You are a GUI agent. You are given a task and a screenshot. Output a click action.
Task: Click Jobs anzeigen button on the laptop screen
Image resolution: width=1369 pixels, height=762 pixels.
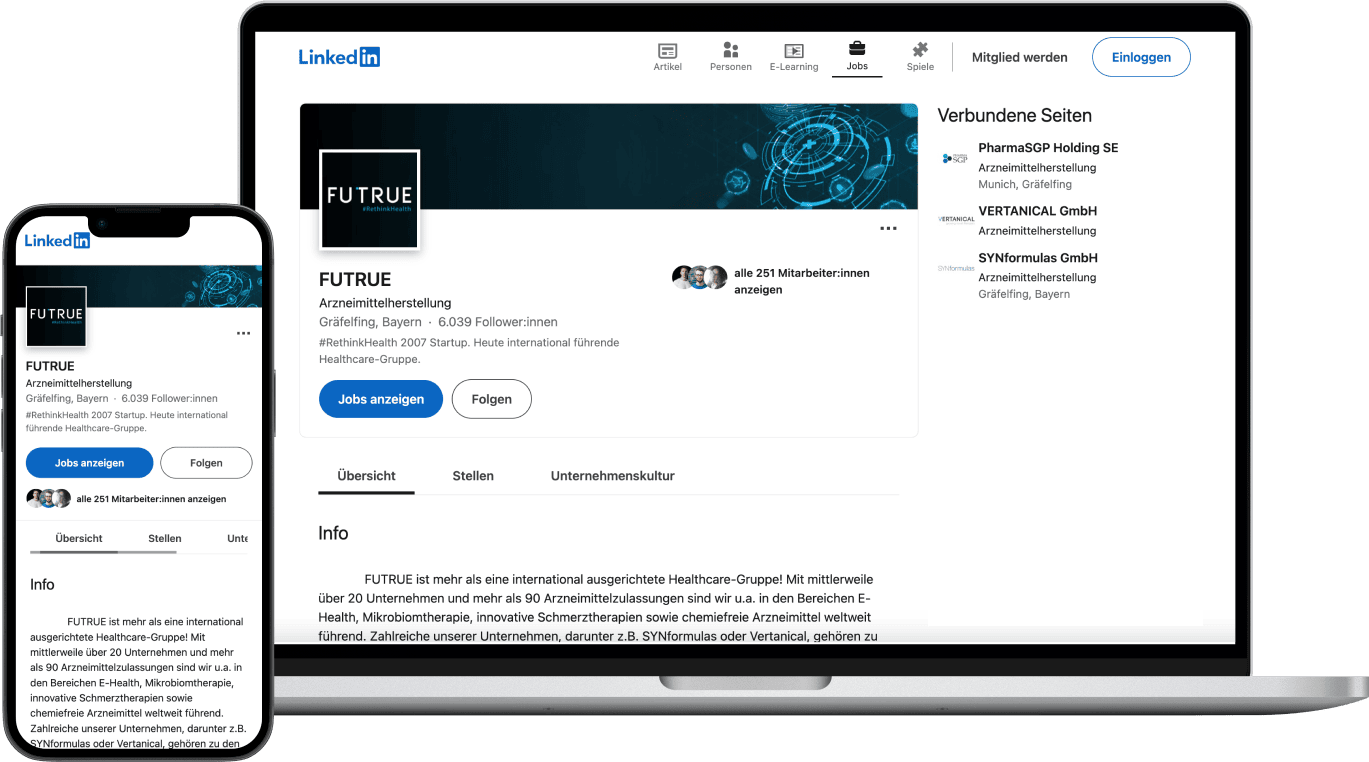[x=381, y=399]
